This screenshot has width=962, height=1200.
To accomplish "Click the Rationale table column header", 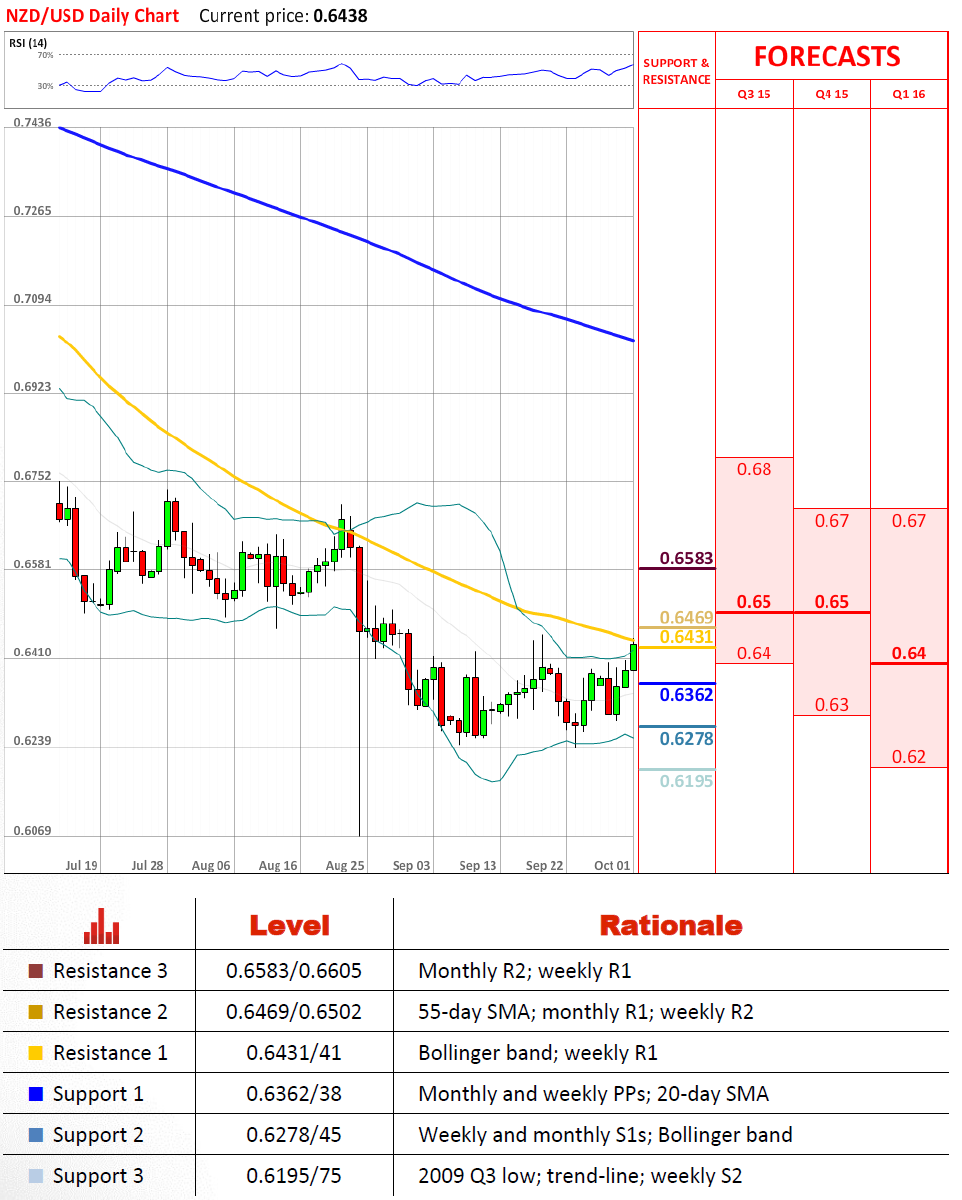I will 671,926.
